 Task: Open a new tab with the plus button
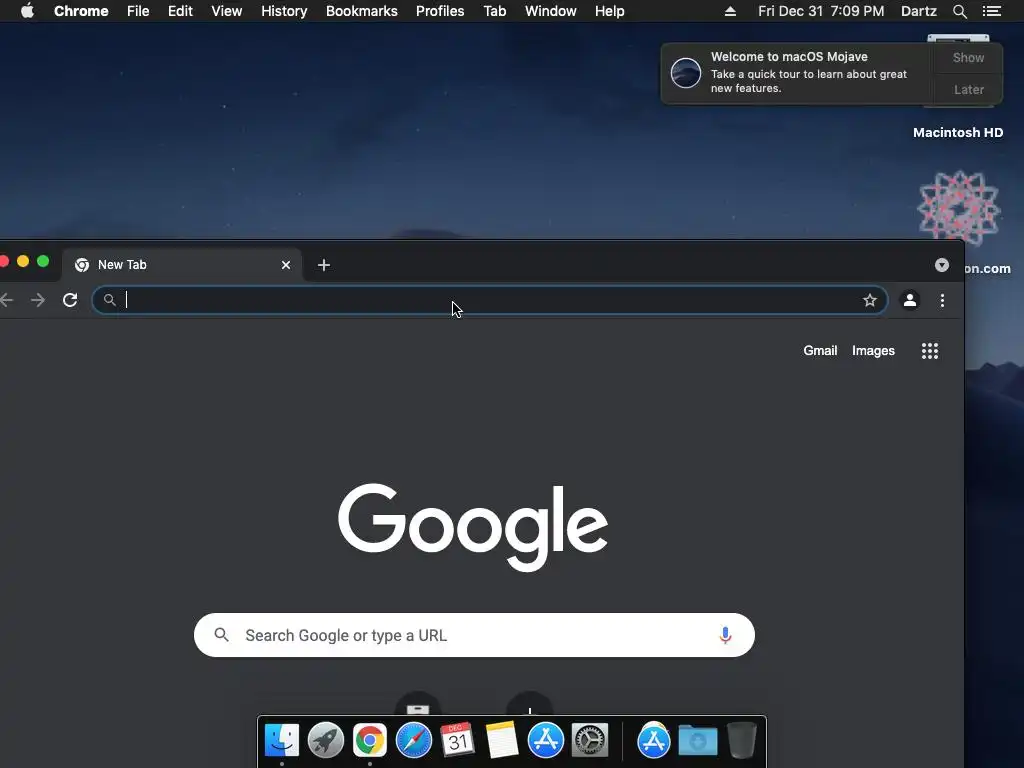point(323,264)
